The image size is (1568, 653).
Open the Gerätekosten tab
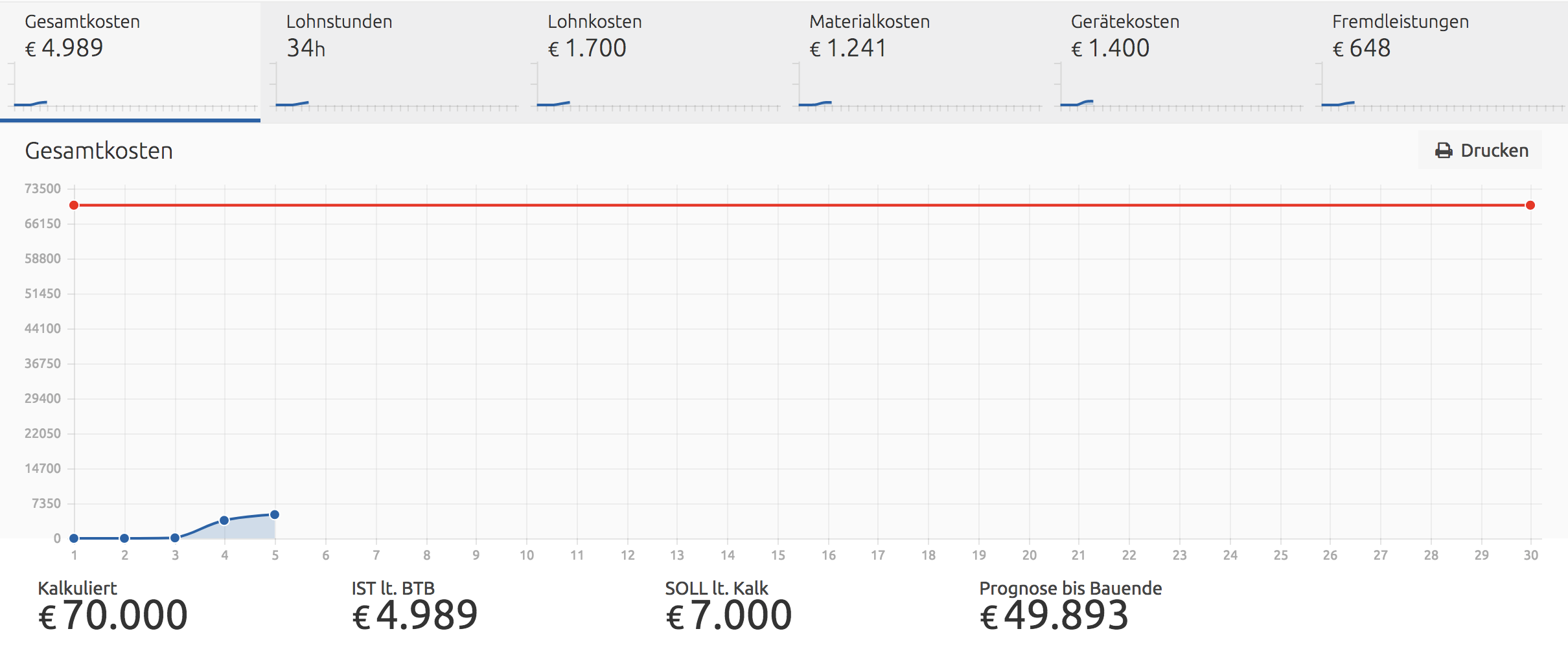[1177, 62]
